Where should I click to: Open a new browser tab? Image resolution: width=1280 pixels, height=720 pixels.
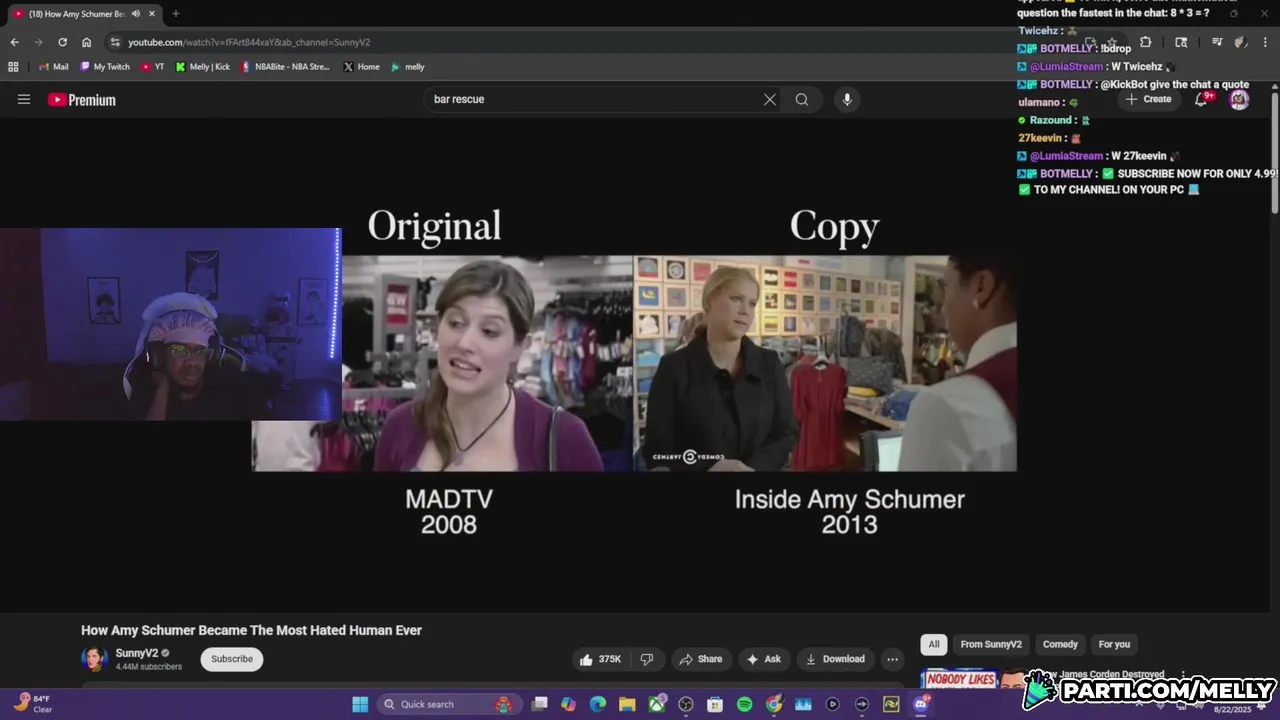click(175, 14)
